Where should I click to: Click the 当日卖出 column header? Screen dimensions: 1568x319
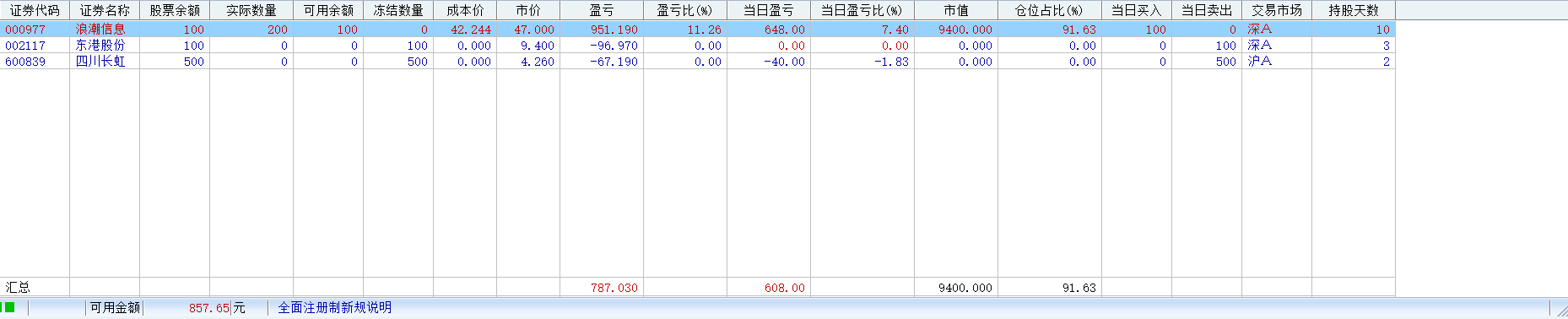pyautogui.click(x=1207, y=10)
